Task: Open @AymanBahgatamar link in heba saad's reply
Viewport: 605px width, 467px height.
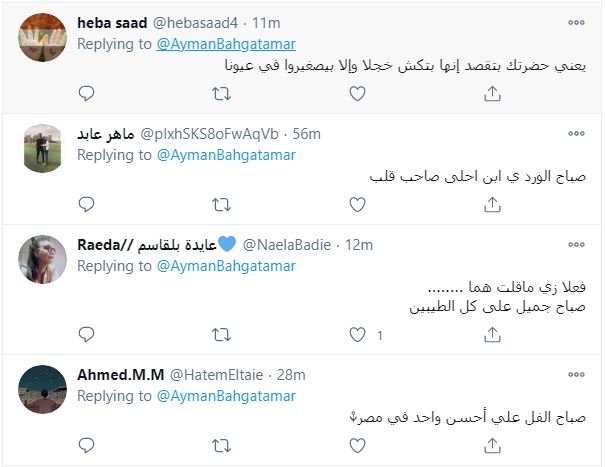Action: (x=226, y=44)
